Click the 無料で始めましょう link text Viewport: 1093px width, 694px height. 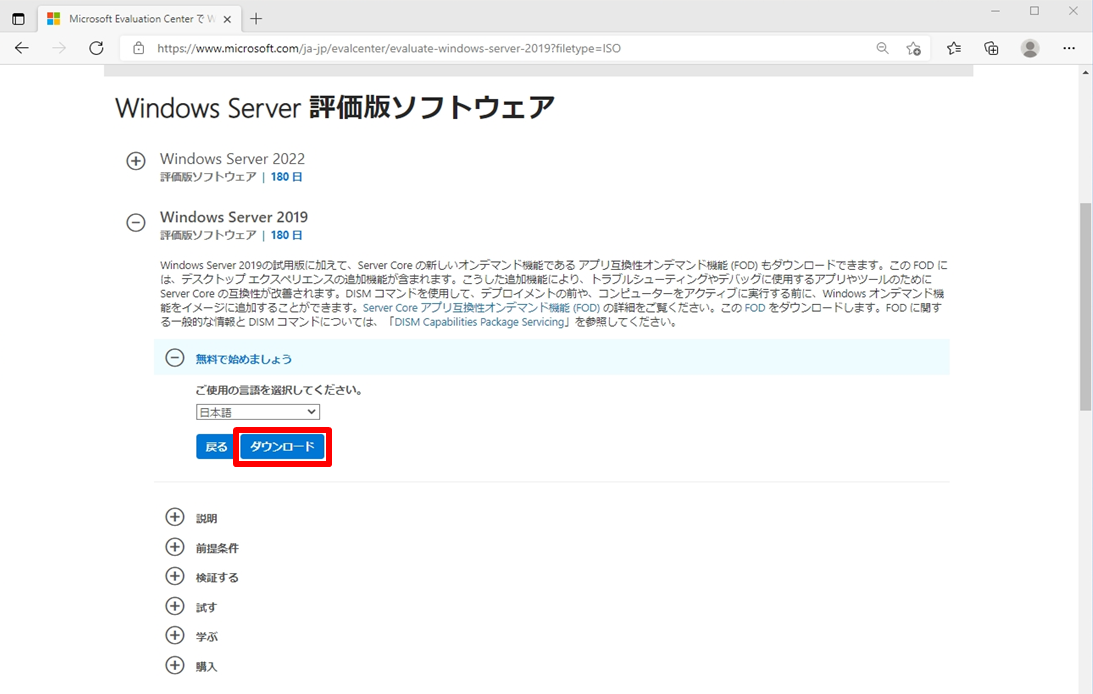point(243,359)
